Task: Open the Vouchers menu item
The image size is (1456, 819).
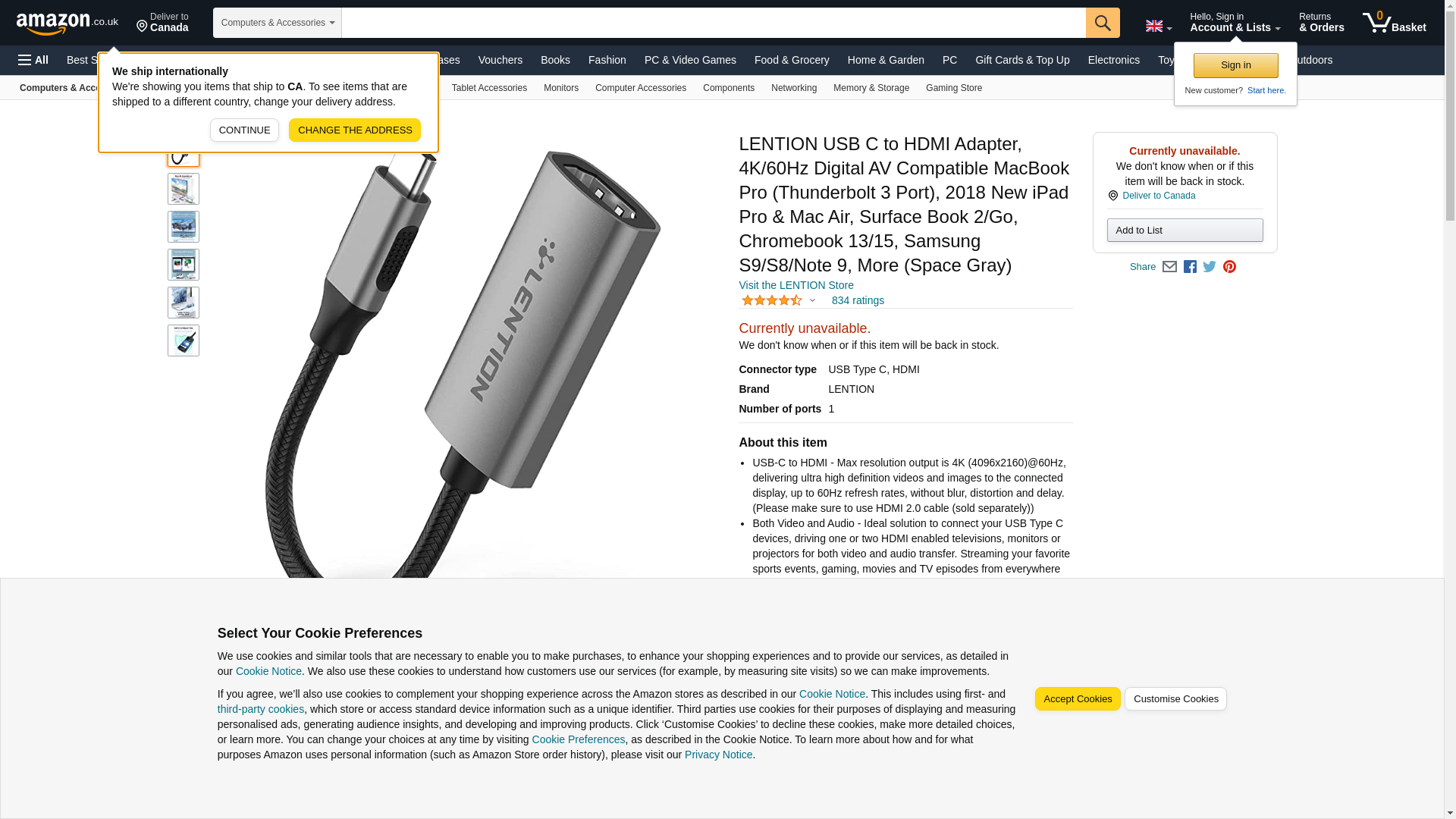Action: pos(500,60)
